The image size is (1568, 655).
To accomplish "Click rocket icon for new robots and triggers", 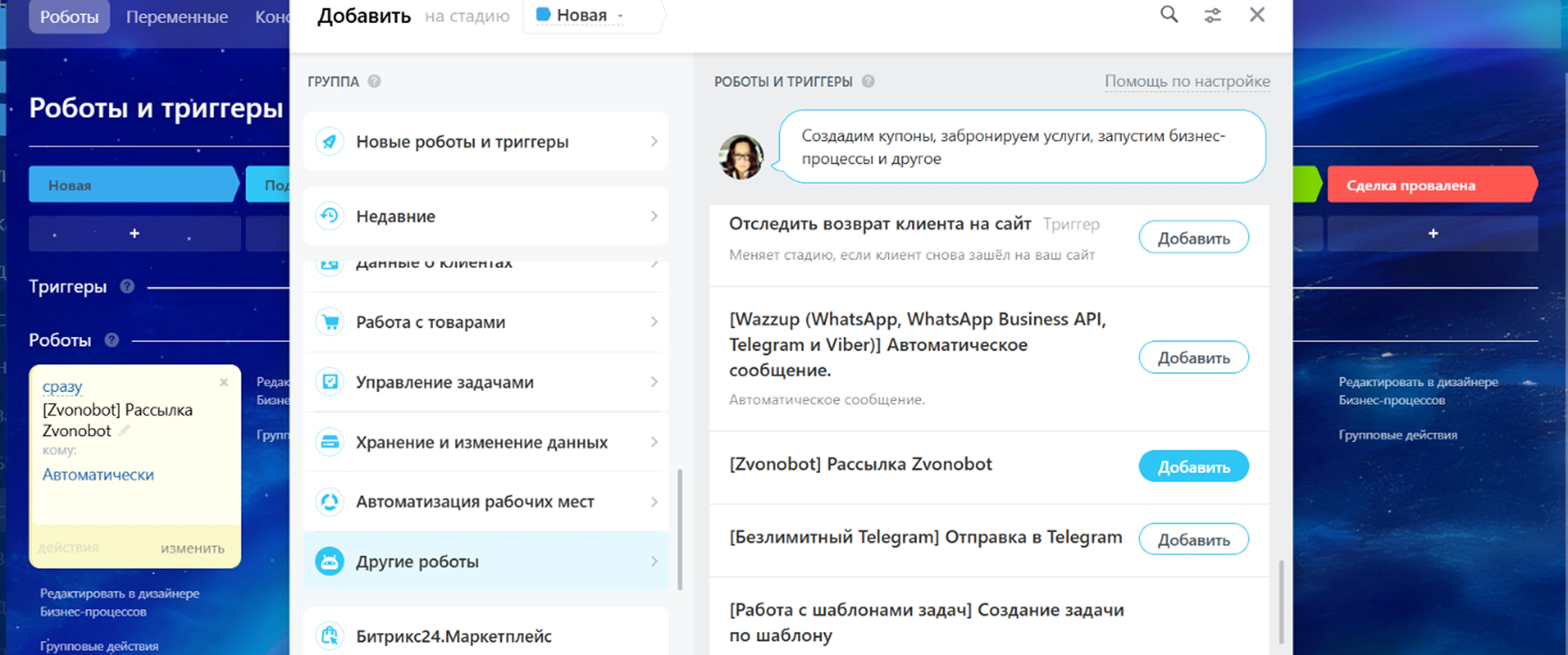I will click(x=329, y=142).
